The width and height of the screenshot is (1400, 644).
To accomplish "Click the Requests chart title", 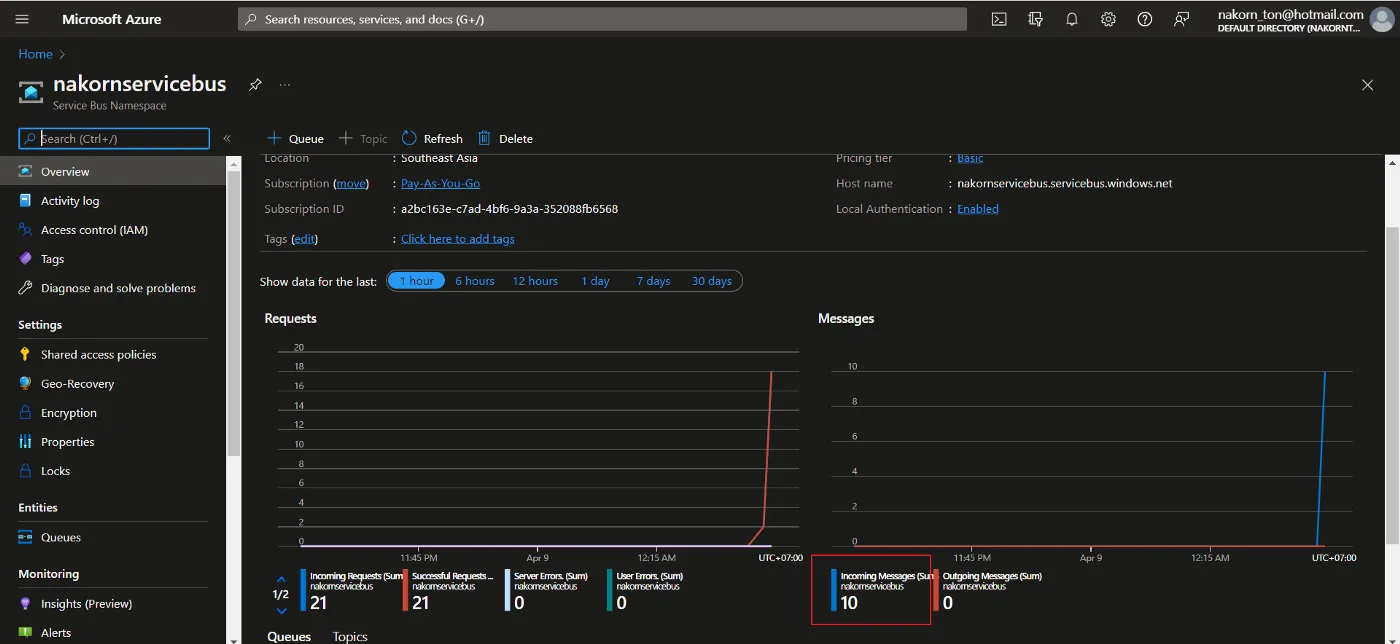I will [290, 319].
